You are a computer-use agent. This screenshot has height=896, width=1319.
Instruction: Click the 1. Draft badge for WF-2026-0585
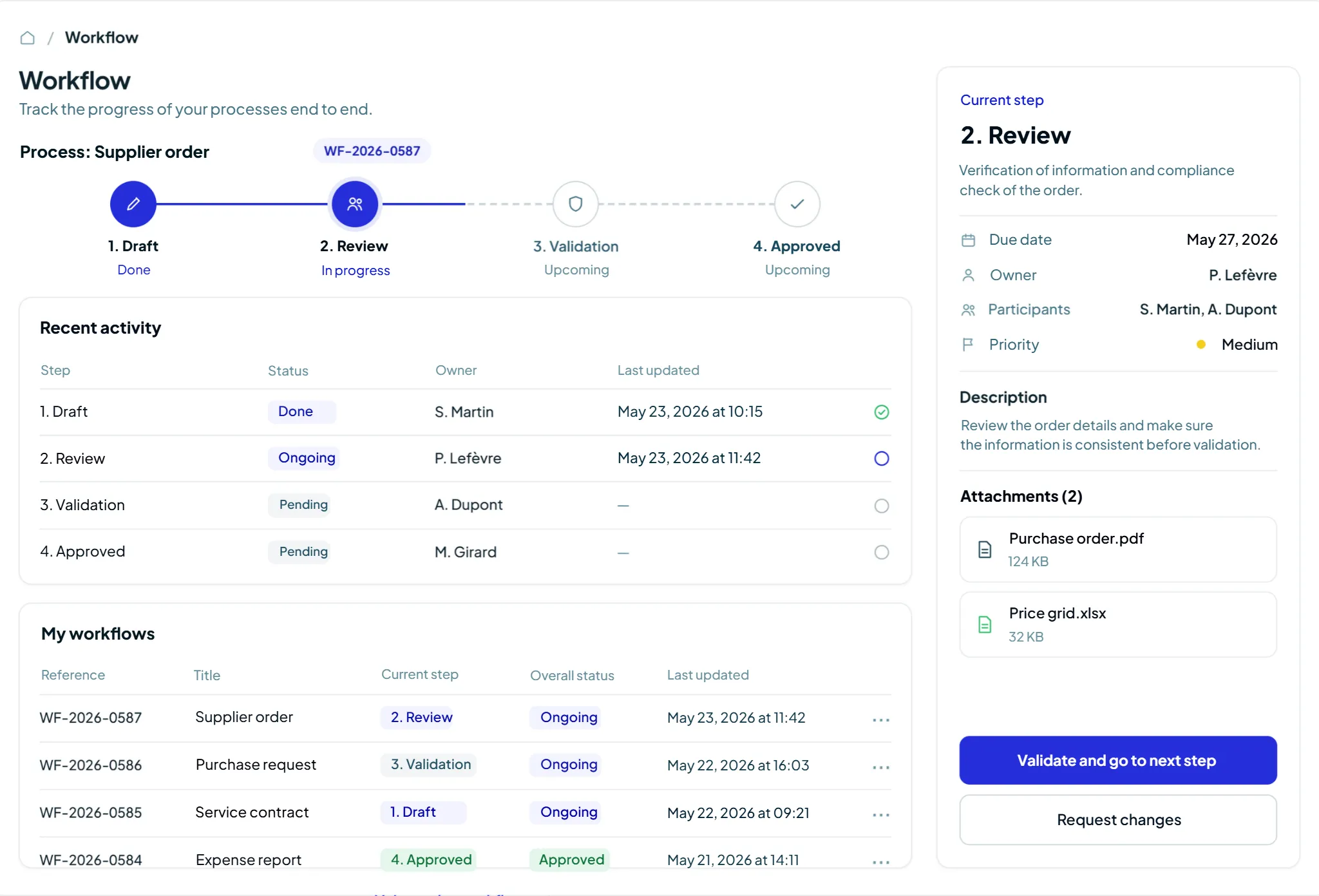click(x=423, y=812)
